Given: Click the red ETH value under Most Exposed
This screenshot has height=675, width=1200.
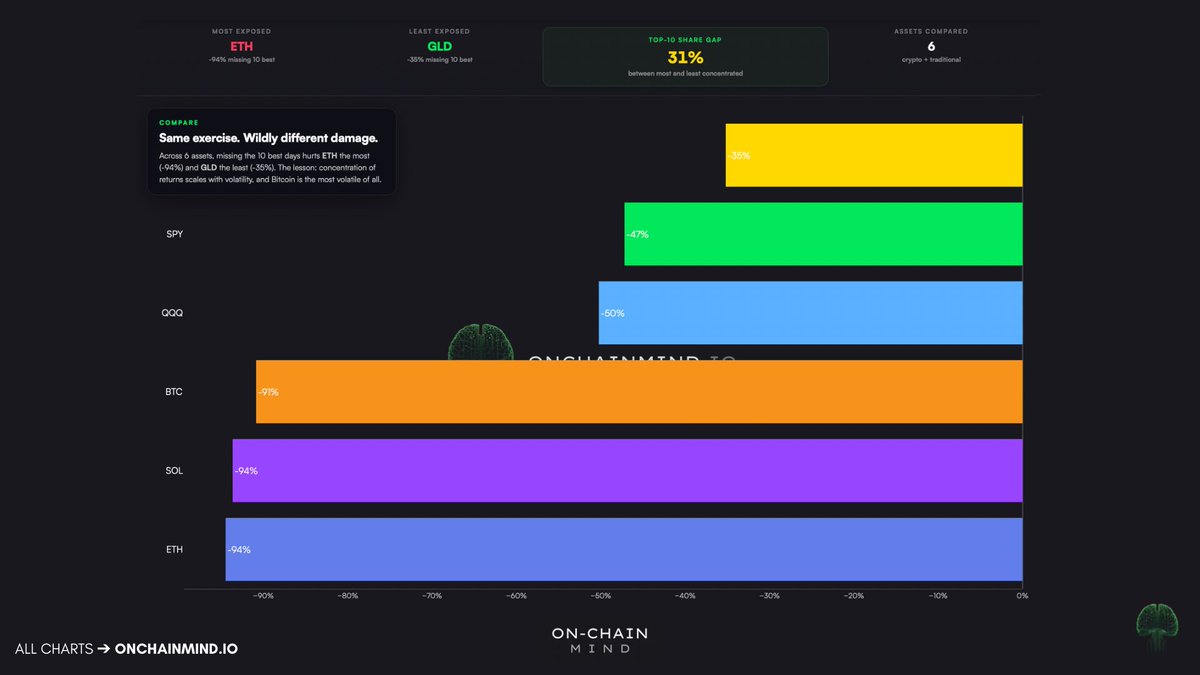Looking at the screenshot, I should (241, 46).
